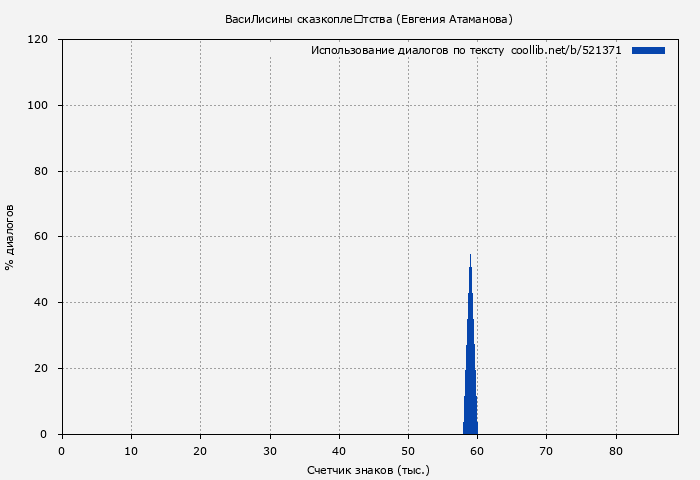Click the 60 tick label on the horizontal axis
Viewport: 700px width, 480px height.
pos(477,450)
